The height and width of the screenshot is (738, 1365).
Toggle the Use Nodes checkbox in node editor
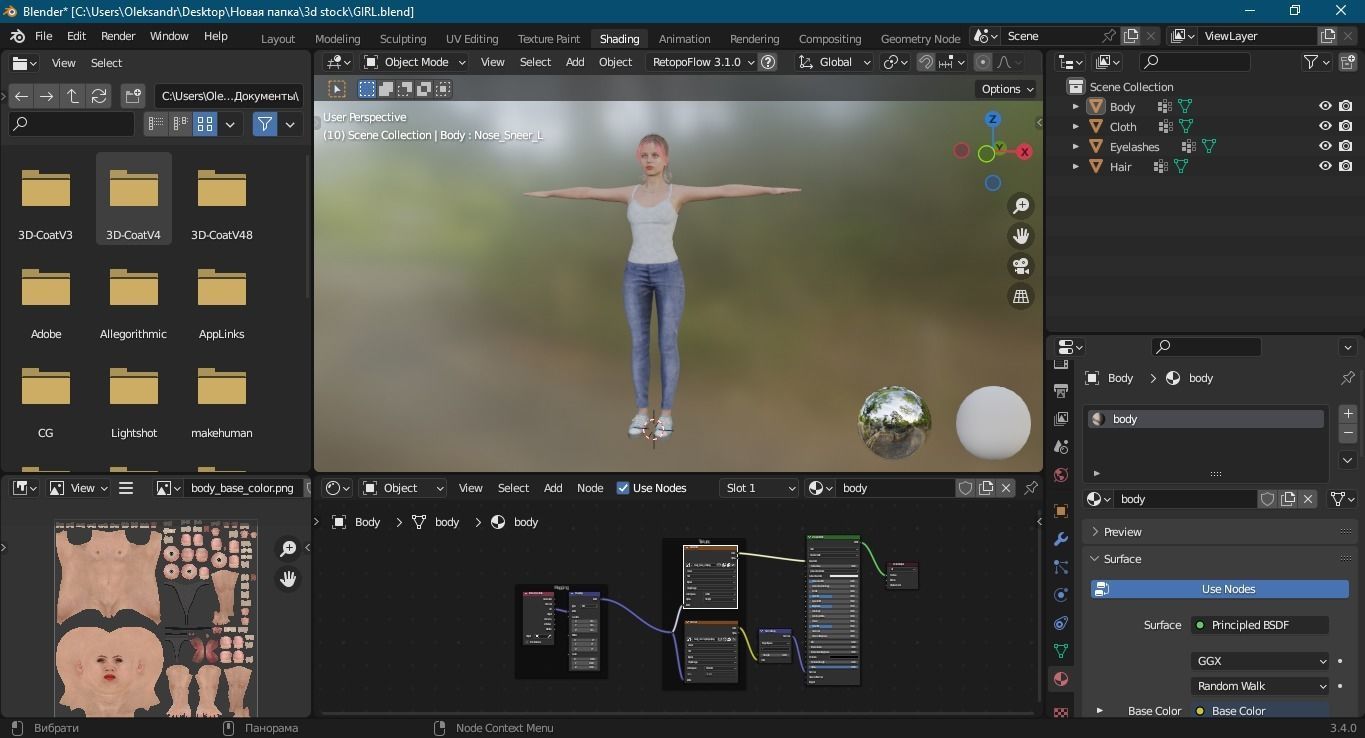tap(623, 488)
